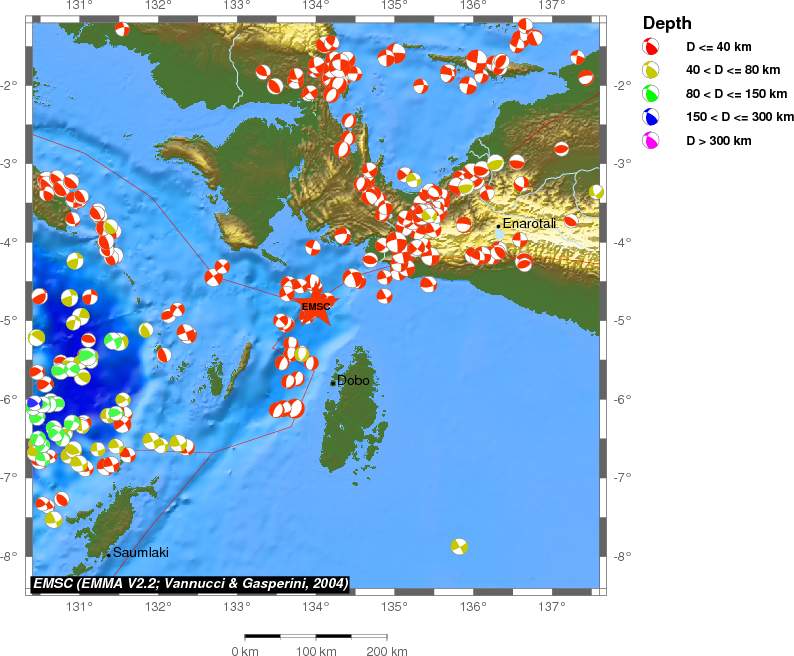Choose the magenta D > 300 km legend symbol
The image size is (794, 656).
click(652, 141)
